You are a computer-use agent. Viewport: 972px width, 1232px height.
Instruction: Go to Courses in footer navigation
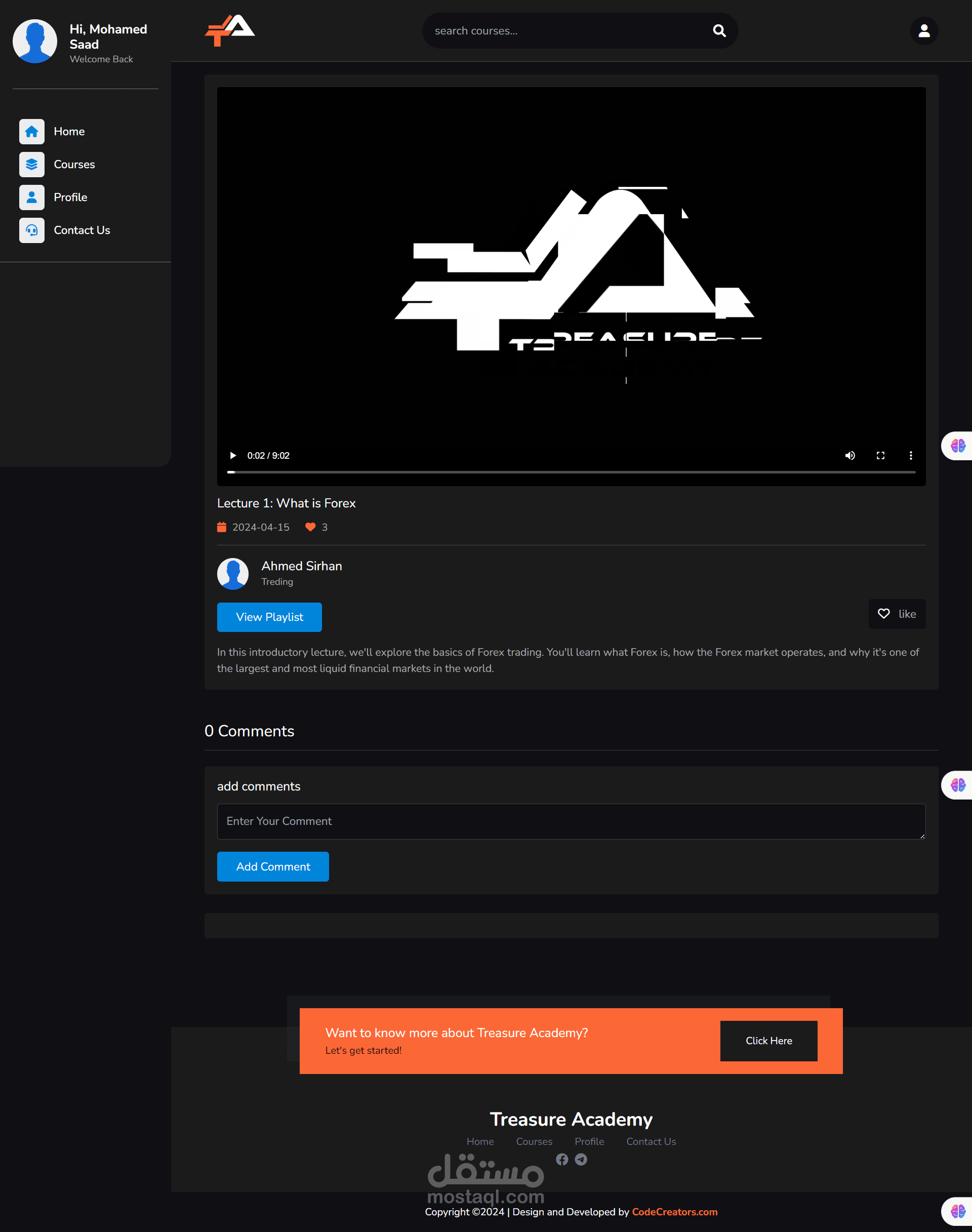[x=534, y=1141]
